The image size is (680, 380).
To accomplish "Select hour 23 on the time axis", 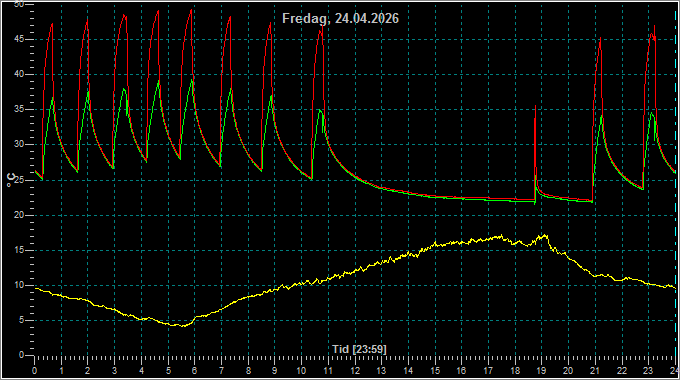I will click(x=648, y=371).
